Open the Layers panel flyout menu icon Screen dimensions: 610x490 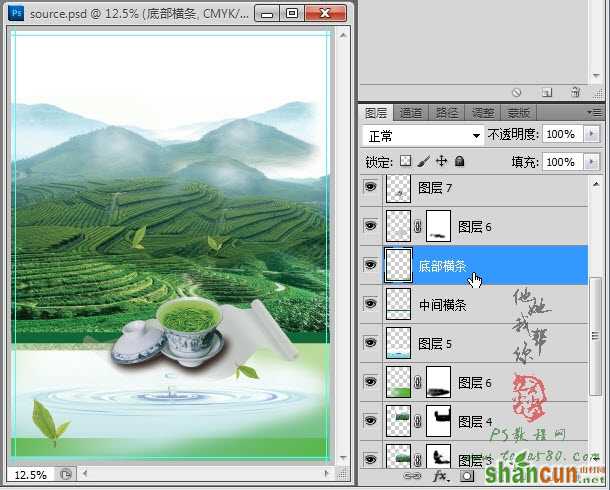pyautogui.click(x=594, y=112)
